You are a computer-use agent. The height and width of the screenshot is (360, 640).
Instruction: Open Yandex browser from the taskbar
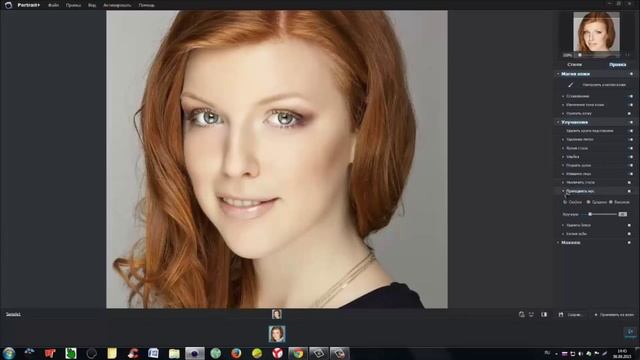pyautogui.click(x=278, y=353)
